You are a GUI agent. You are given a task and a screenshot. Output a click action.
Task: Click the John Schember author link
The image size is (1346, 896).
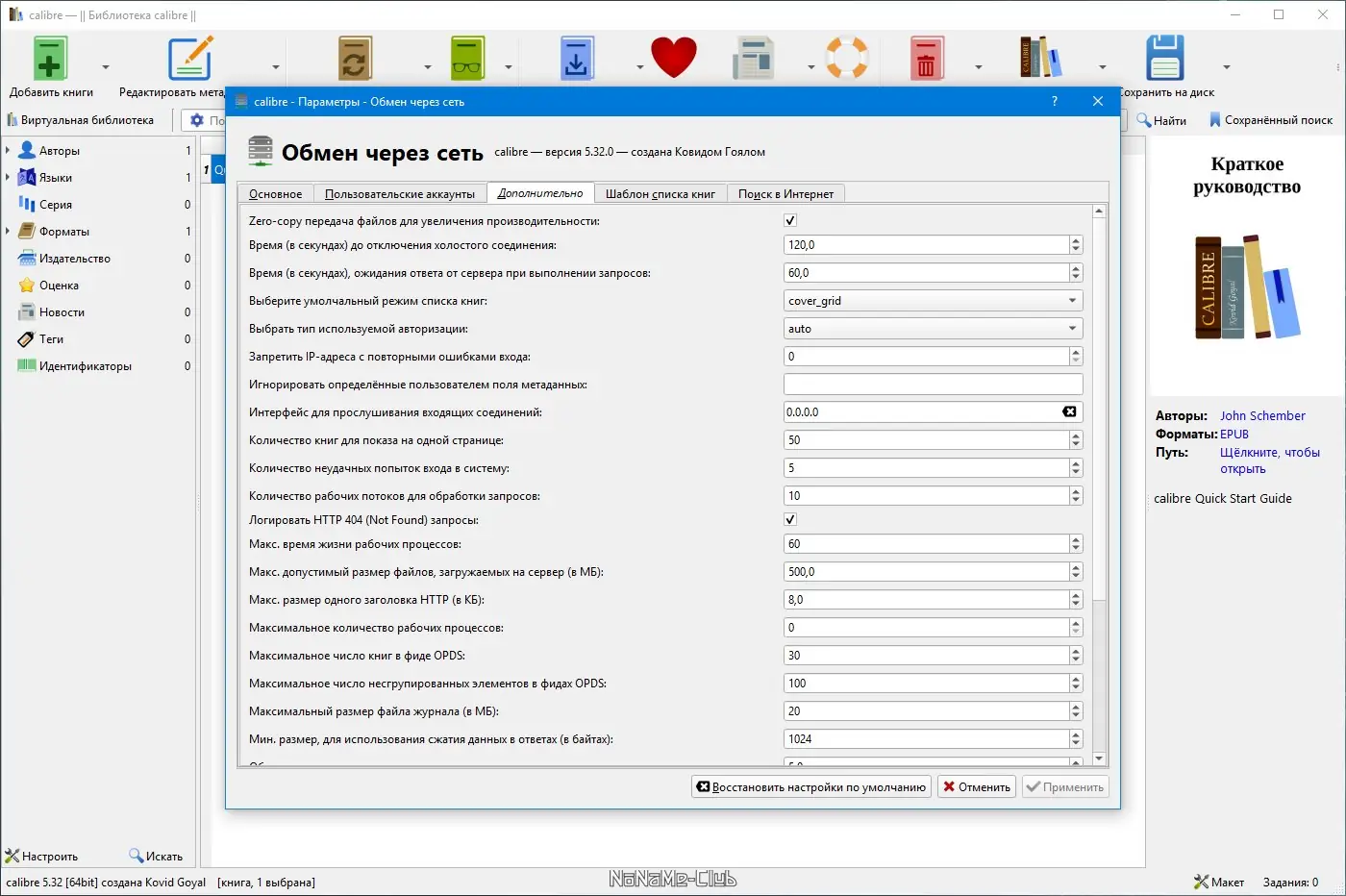(x=1262, y=416)
